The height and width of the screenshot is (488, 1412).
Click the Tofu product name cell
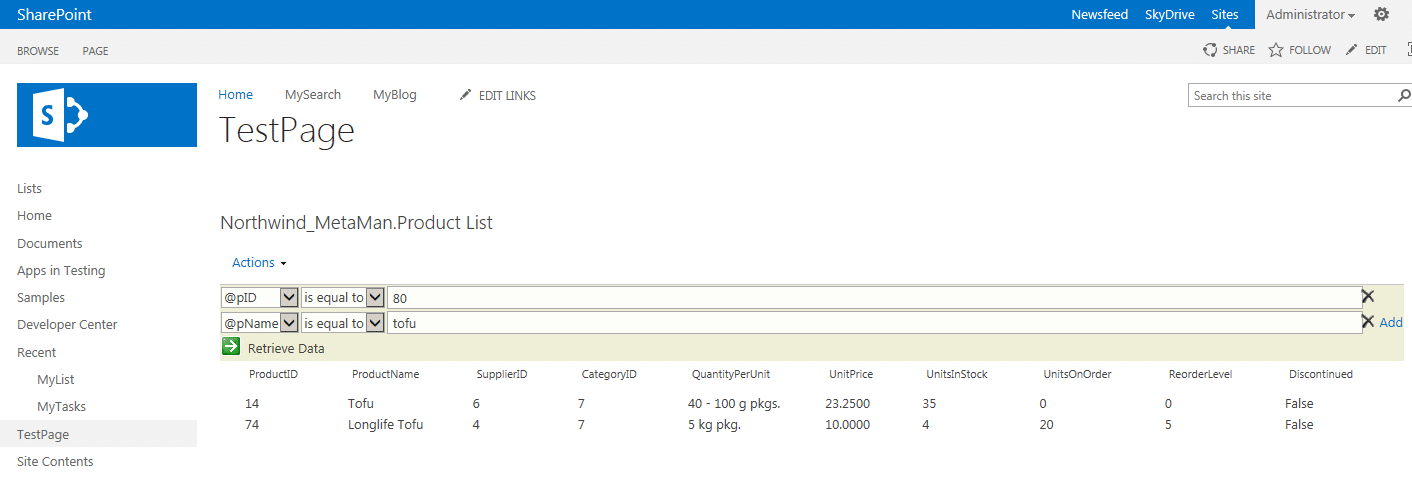point(360,404)
